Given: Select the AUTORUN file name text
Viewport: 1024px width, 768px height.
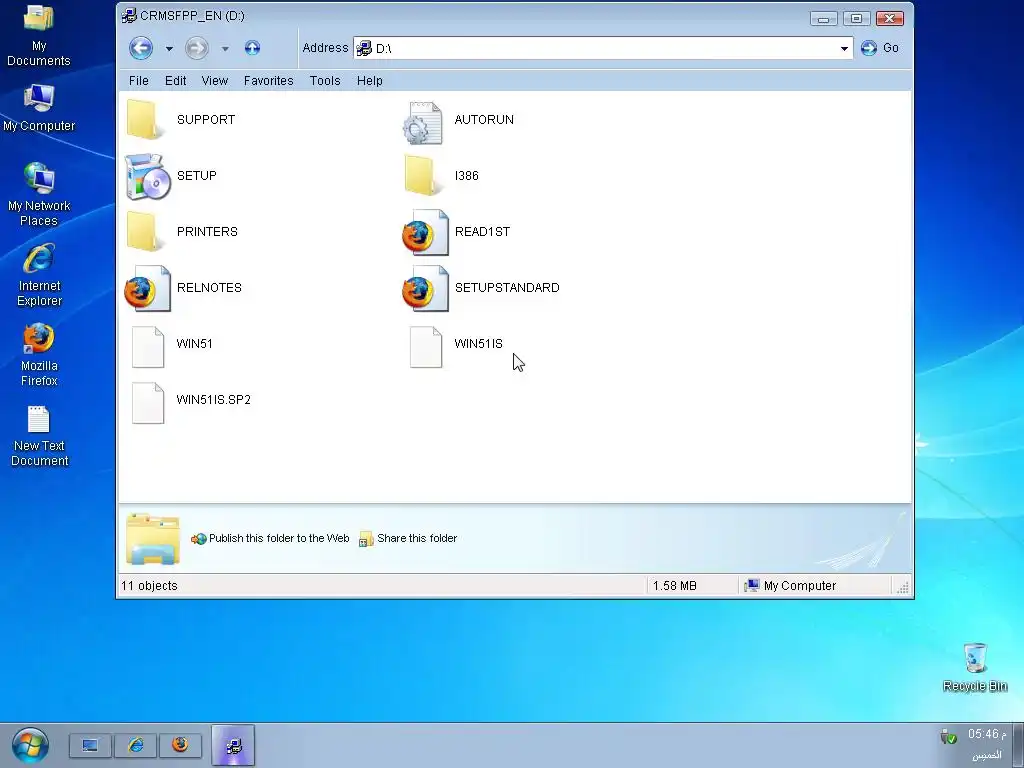Looking at the screenshot, I should pyautogui.click(x=484, y=120).
